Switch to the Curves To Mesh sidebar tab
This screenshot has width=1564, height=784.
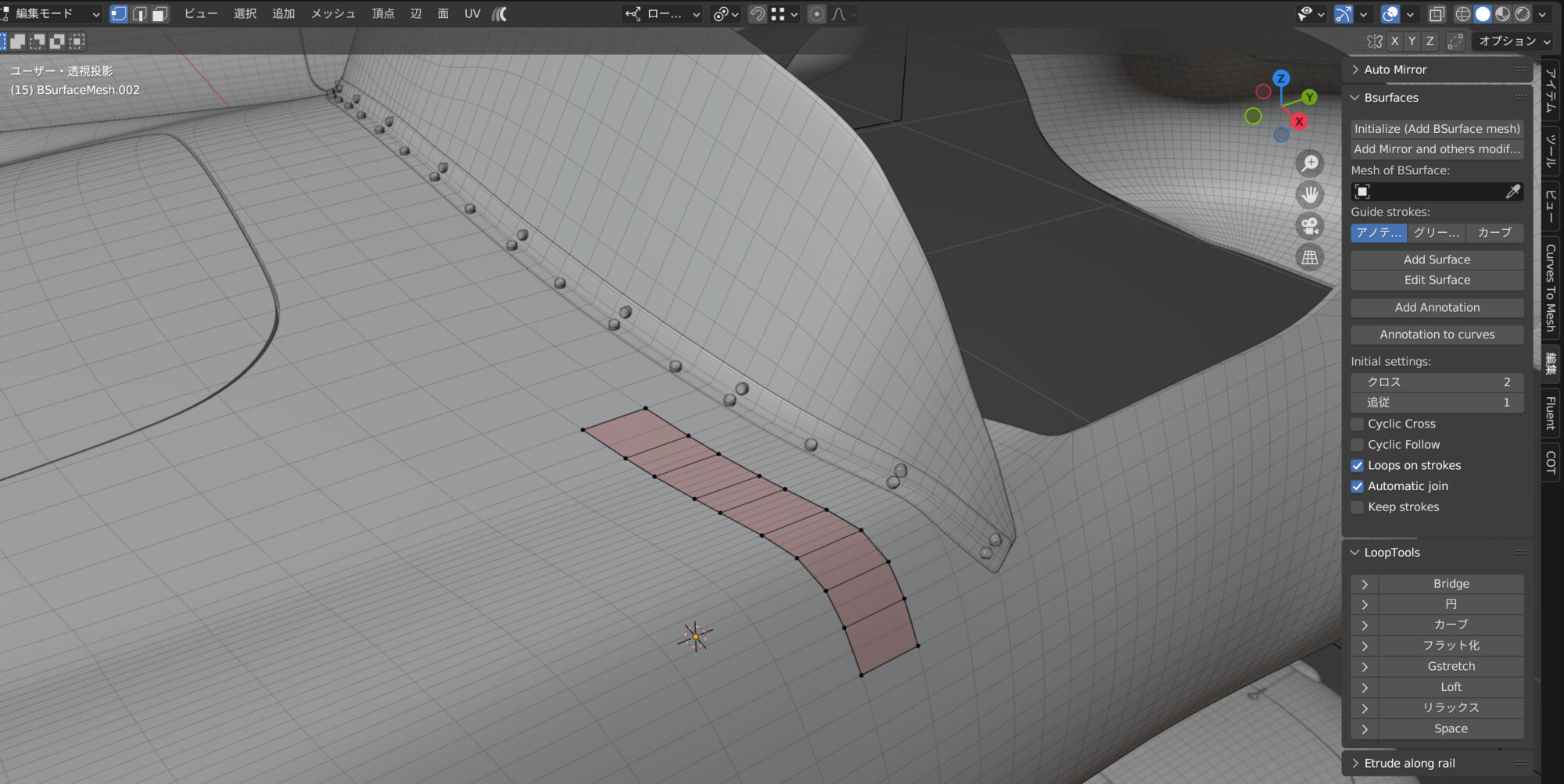coord(1551,287)
